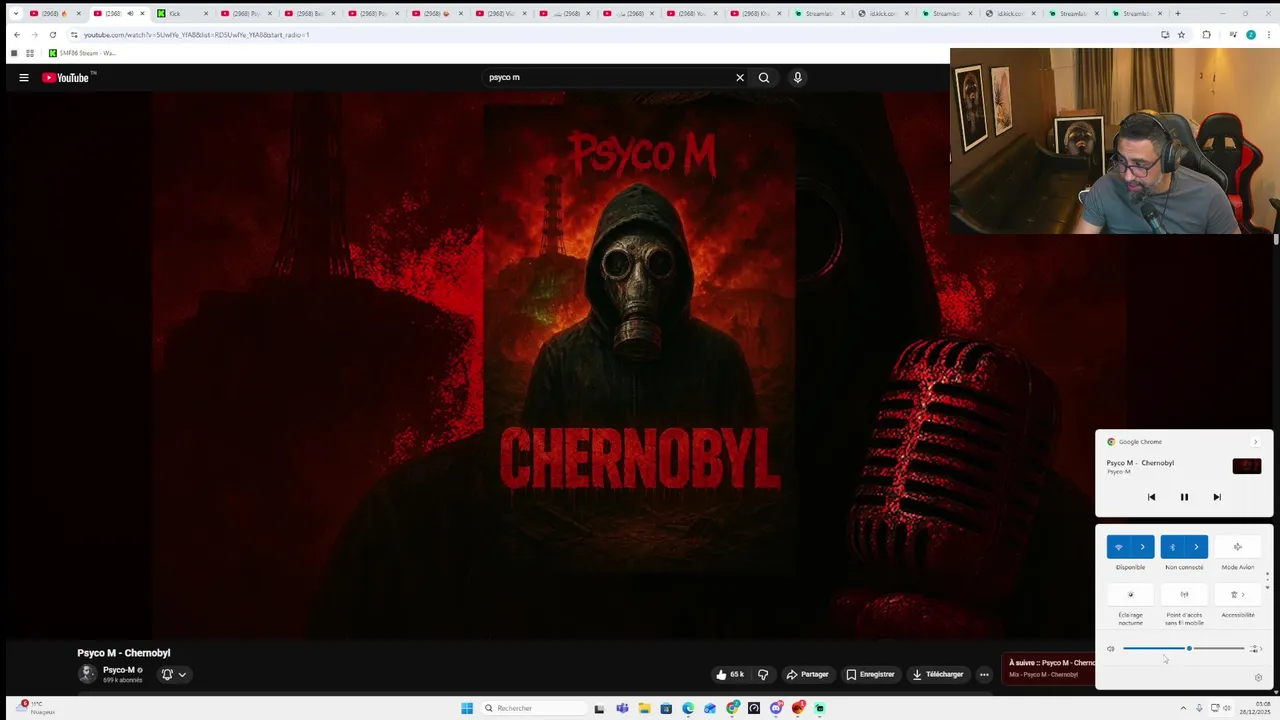Mute volume with speaker icon in flyout

click(x=1110, y=649)
